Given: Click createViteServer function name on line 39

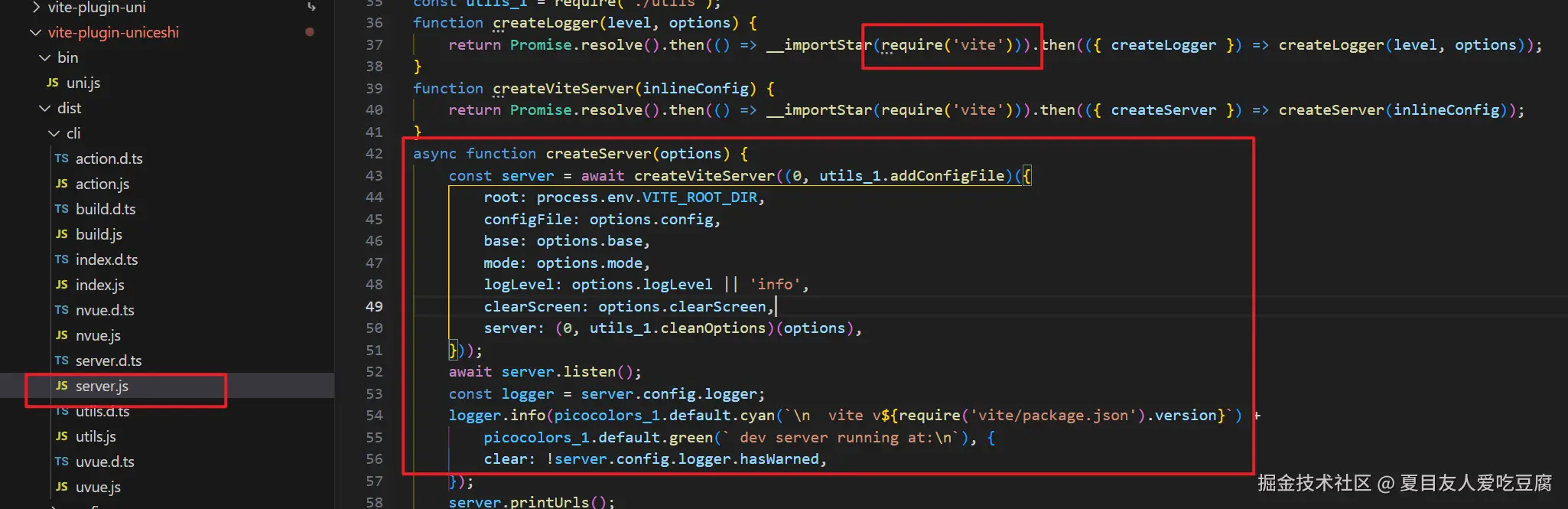Looking at the screenshot, I should 563,89.
